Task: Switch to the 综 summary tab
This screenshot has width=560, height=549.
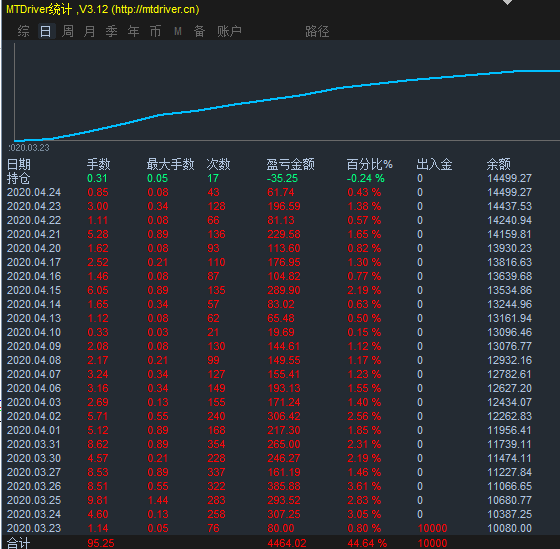Action: click(x=24, y=31)
